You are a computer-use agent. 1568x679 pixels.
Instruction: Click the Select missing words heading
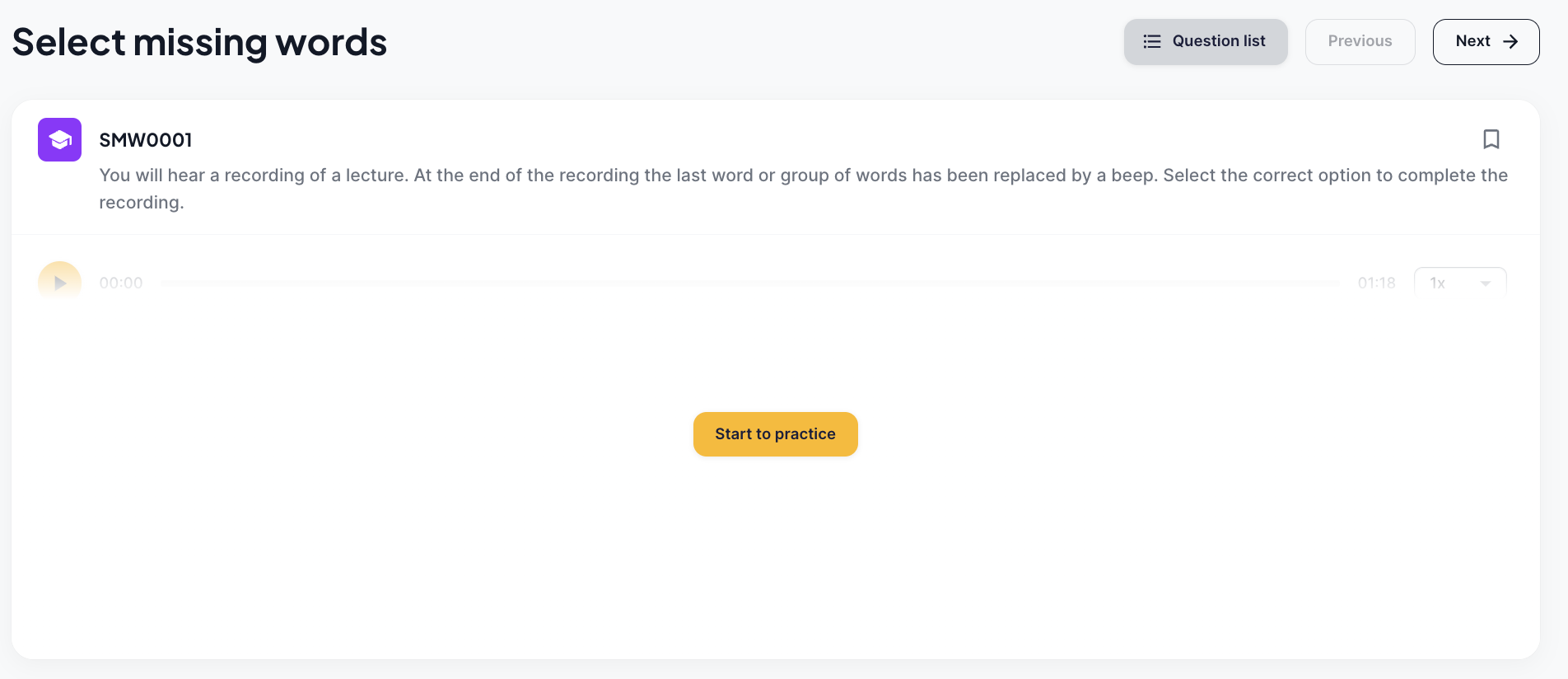pos(199,42)
